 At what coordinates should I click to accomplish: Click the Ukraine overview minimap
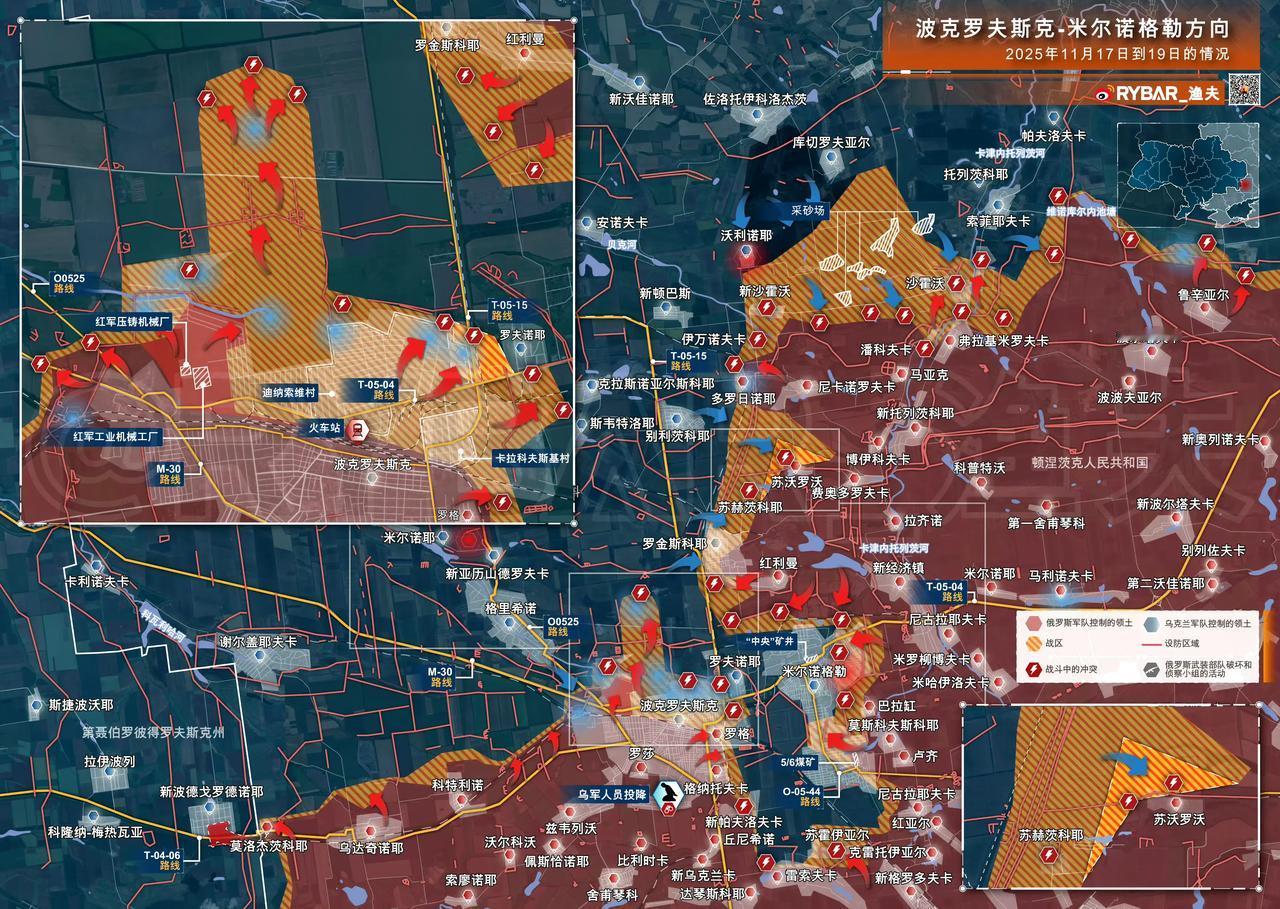[1186, 175]
